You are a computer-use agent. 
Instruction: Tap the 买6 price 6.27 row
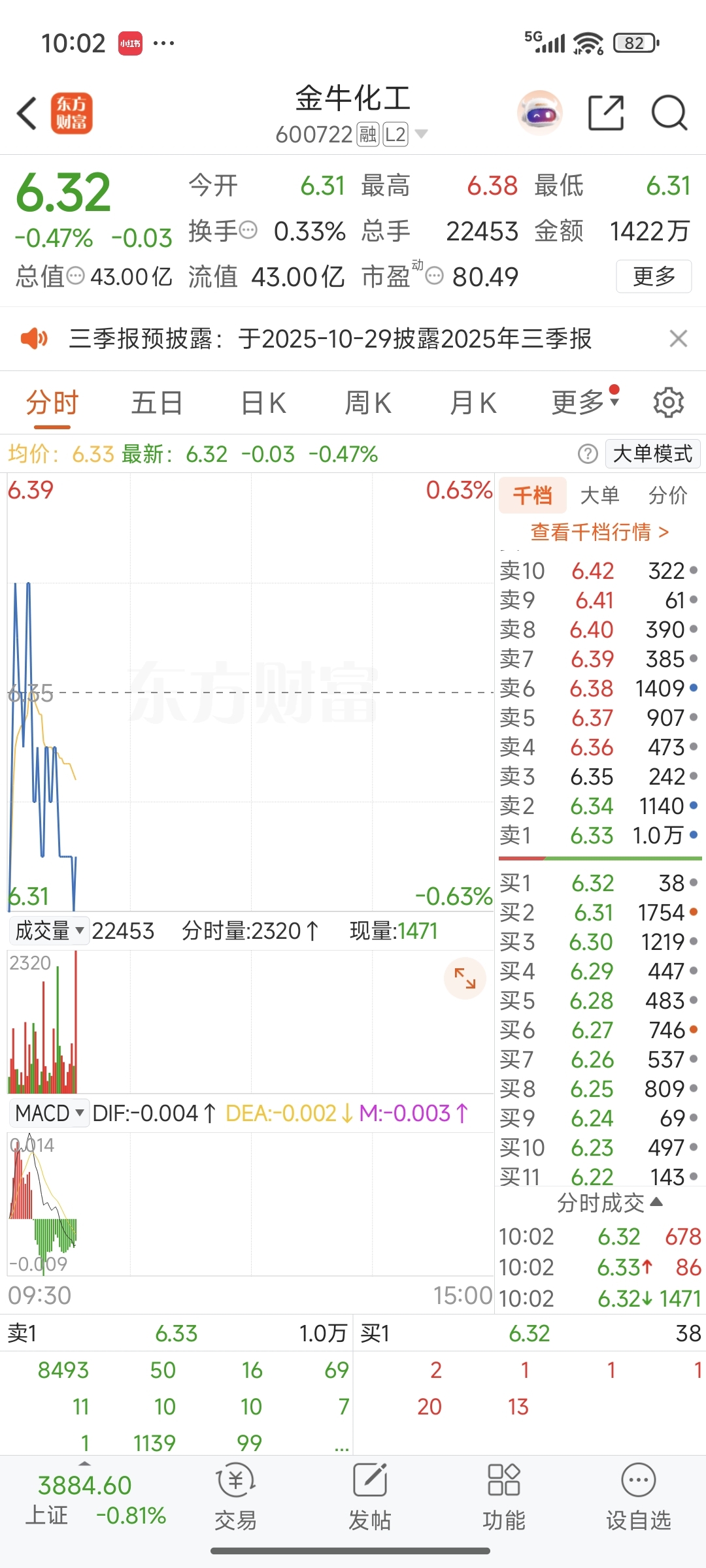[x=599, y=1030]
